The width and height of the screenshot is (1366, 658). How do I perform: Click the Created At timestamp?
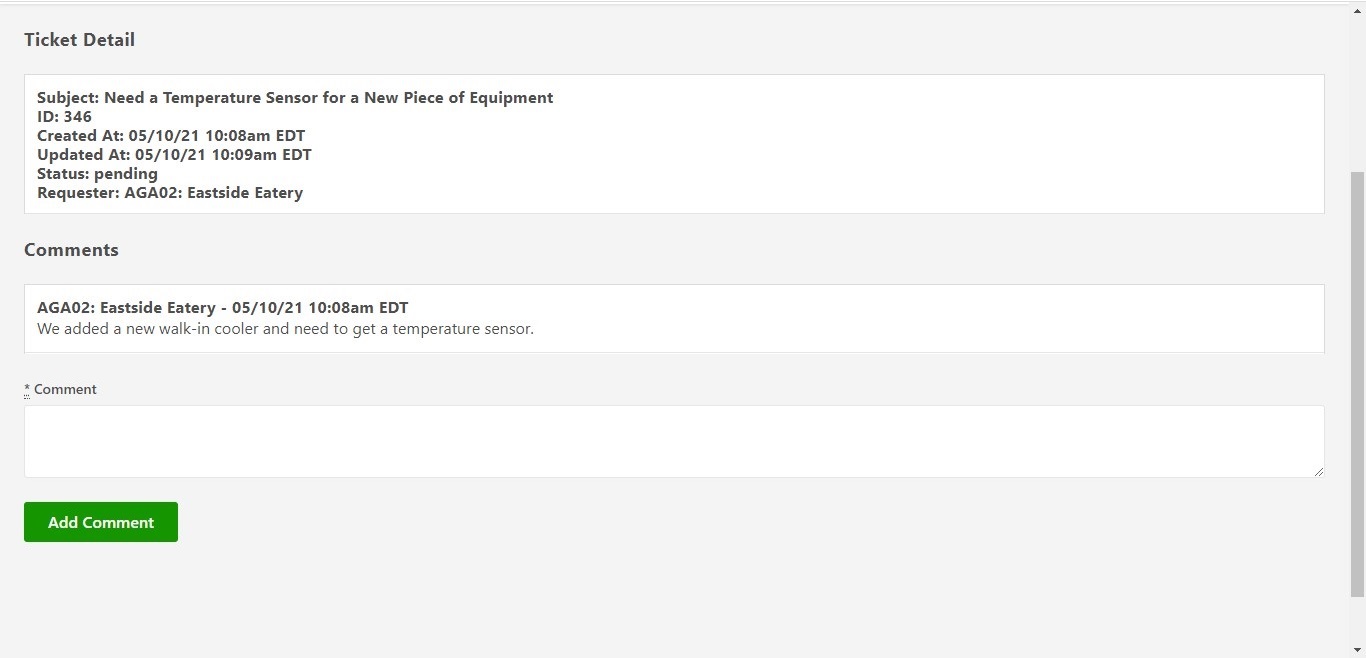[171, 135]
